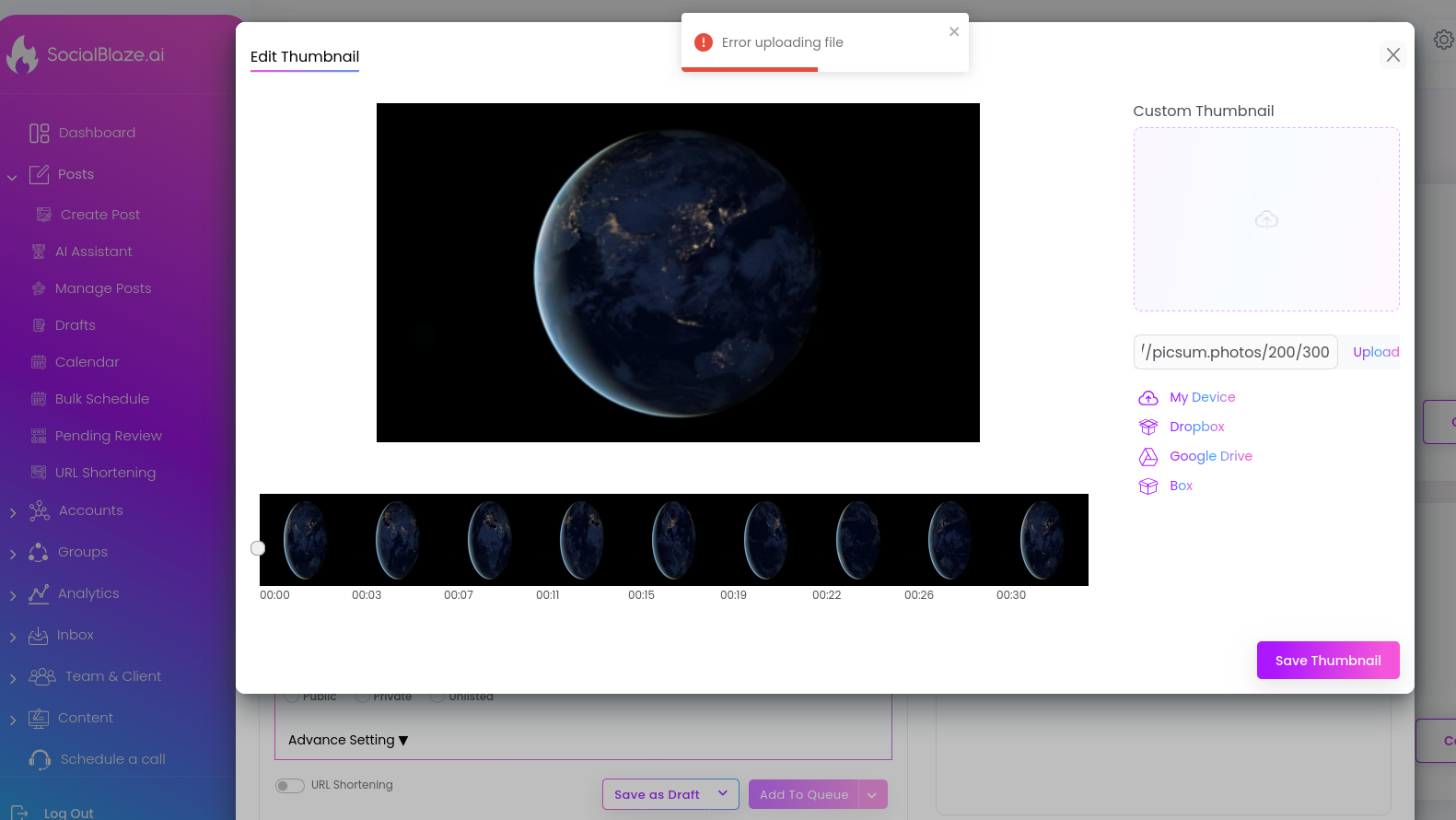Screen dimensions: 1456x820
Task: Click the AI Assistant icon
Action: 39,252
